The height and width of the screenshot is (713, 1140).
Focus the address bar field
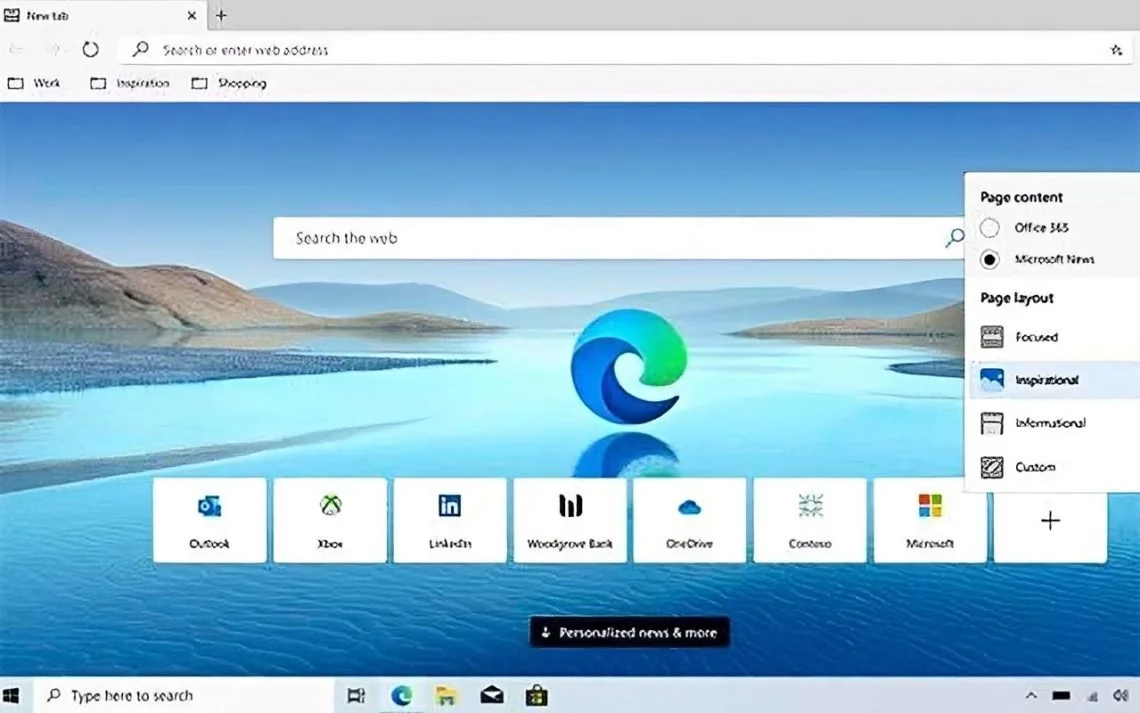625,49
